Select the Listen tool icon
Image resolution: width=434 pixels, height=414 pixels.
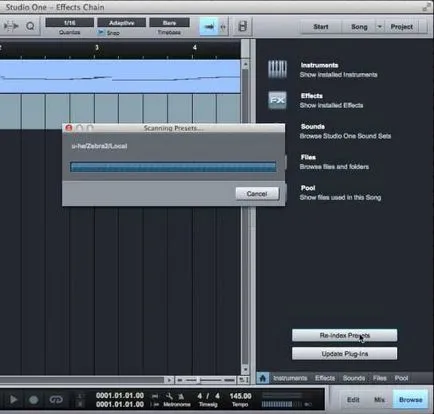[x=30, y=26]
